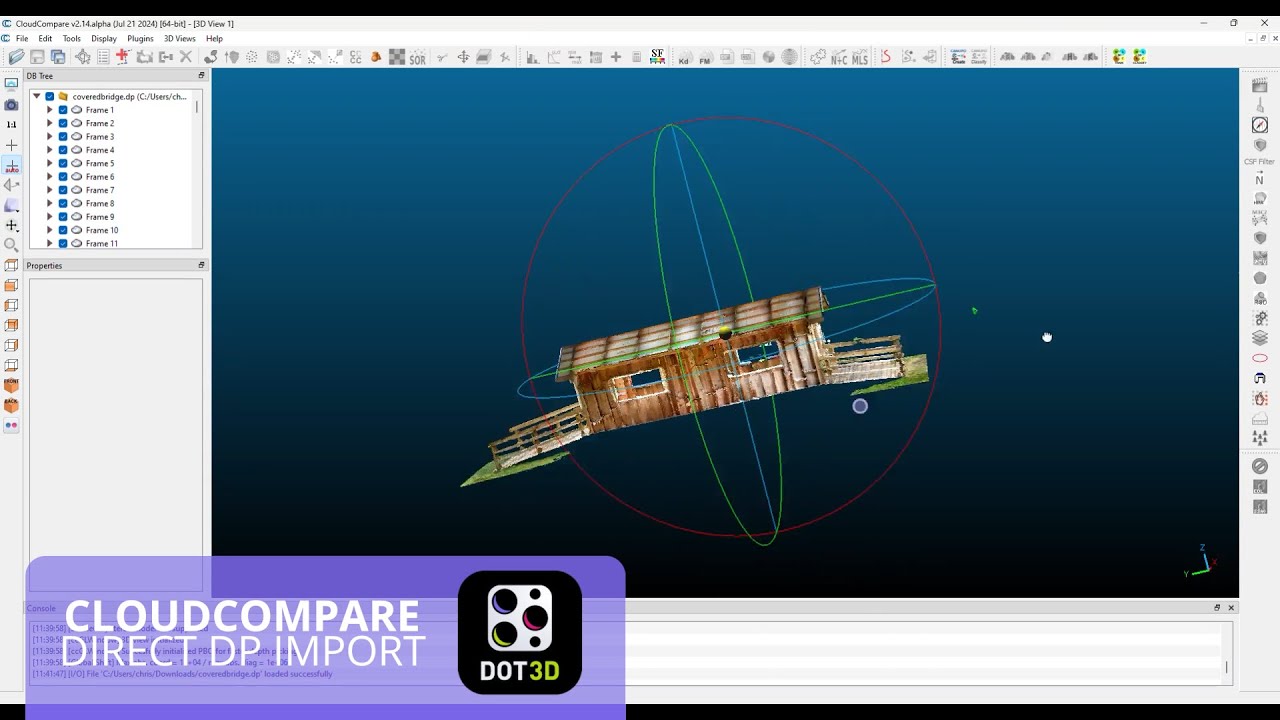The image size is (1280, 720).
Task: Click the Delete X icon in toolbar
Action: 186,57
